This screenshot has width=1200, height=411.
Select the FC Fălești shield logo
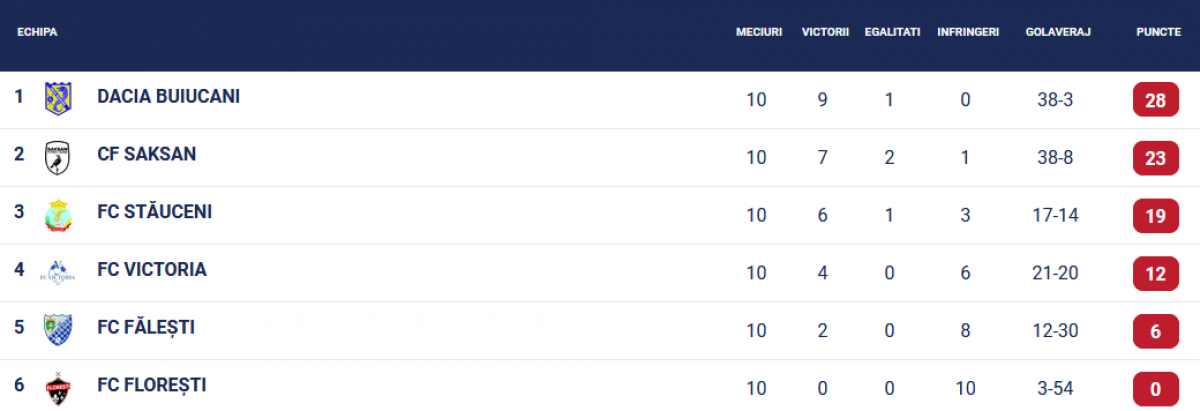click(x=58, y=330)
